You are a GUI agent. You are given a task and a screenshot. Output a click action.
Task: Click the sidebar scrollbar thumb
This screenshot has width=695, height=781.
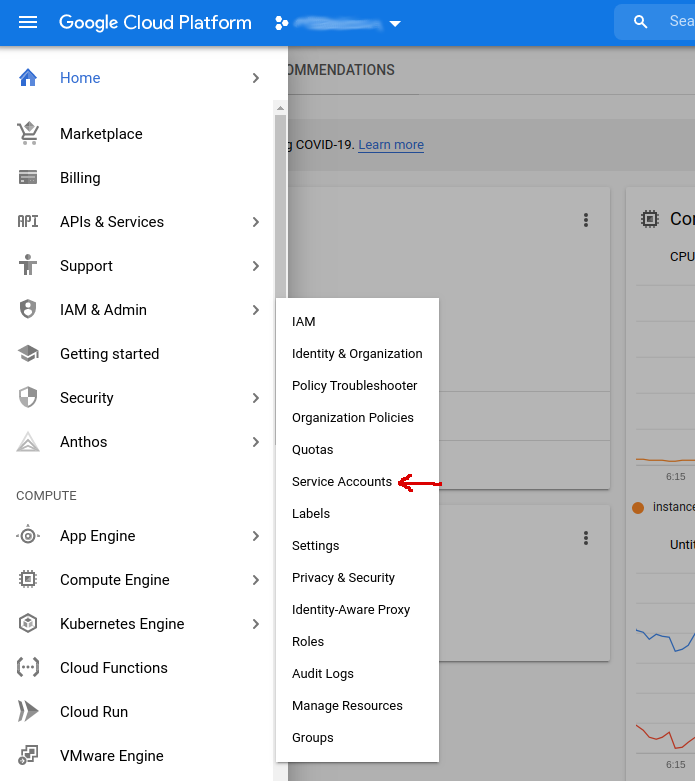(x=280, y=207)
